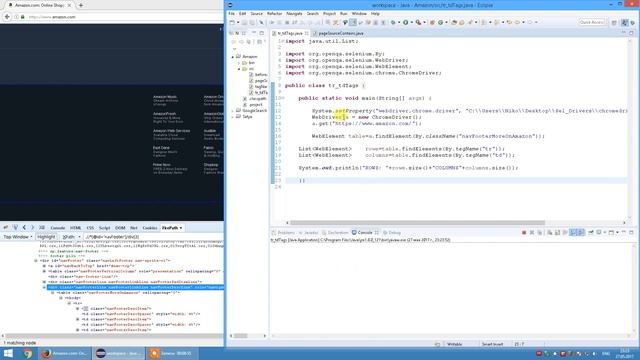Collapse the navFooter div node in Firebug

(x=36, y=260)
